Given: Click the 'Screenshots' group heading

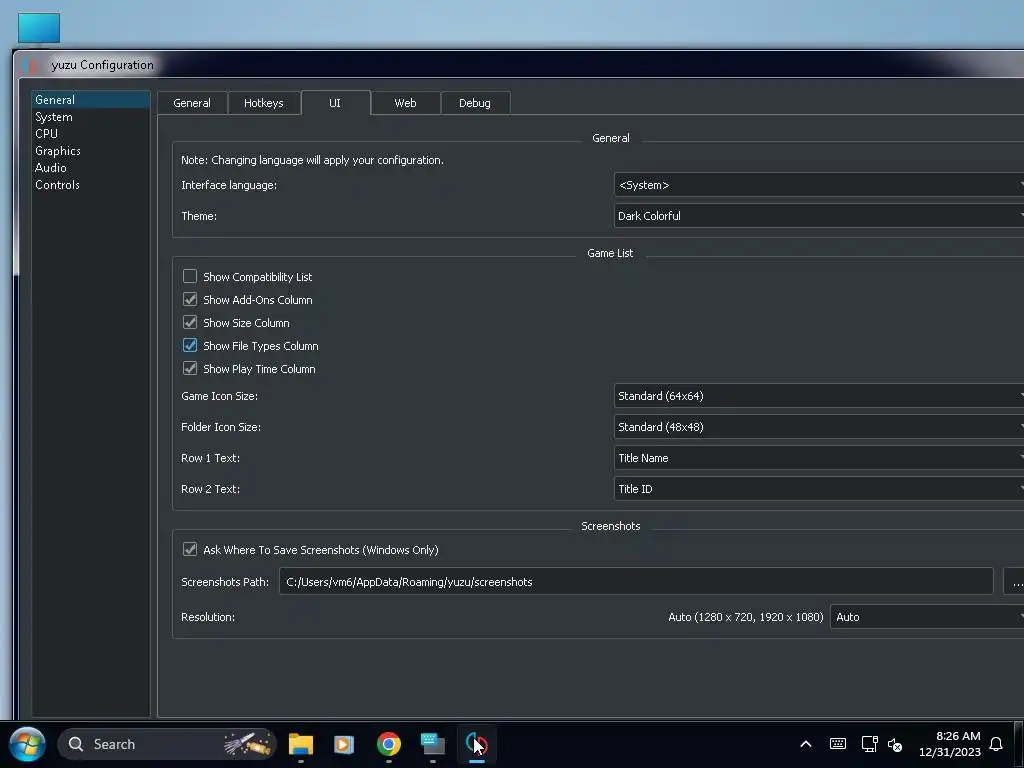Looking at the screenshot, I should pos(611,526).
